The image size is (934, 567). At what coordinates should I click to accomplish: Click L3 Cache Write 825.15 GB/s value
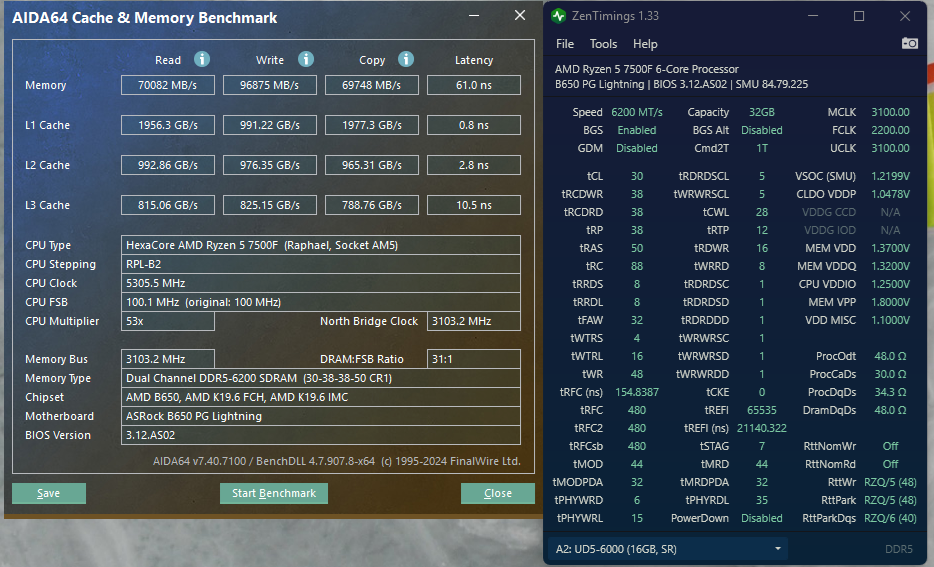(x=270, y=205)
